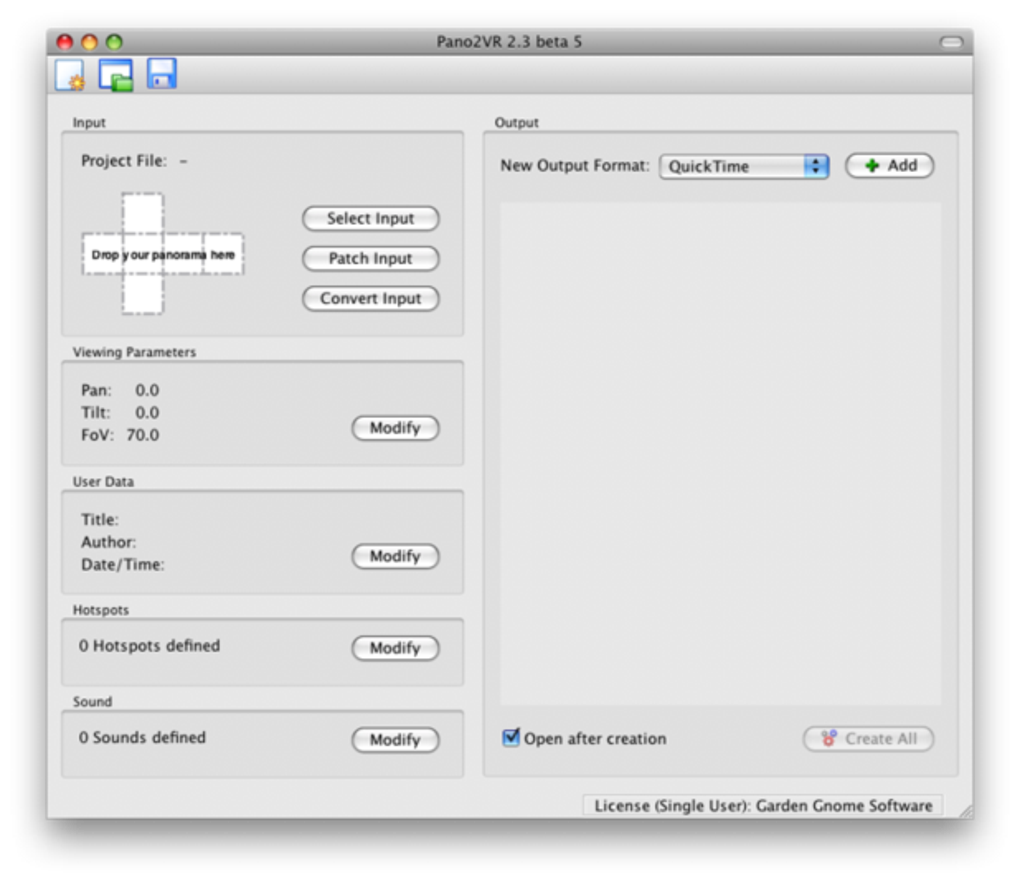Click the panorama drop area
Screen dimensions: 1020x883
[x=162, y=254]
